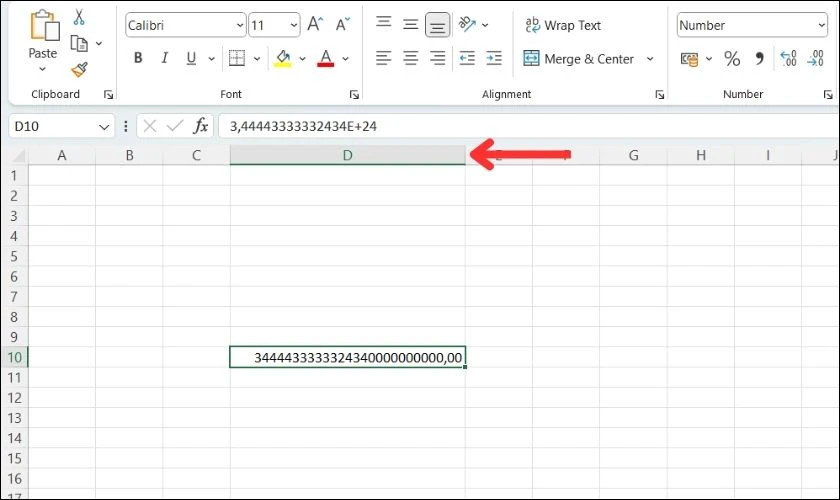Image resolution: width=840 pixels, height=500 pixels.
Task: Select Bottom Align icon
Action: click(x=438, y=25)
